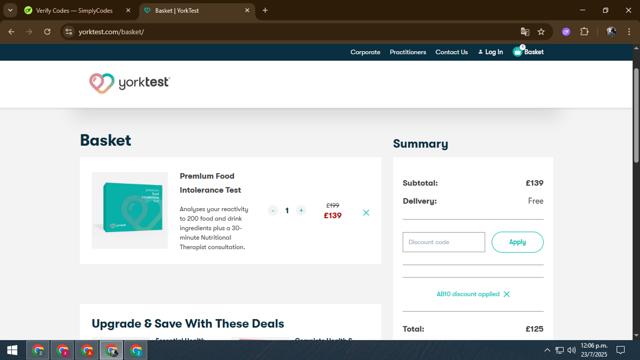Open Chrome three-dot menu
Screen dimensions: 640x360
tap(629, 32)
